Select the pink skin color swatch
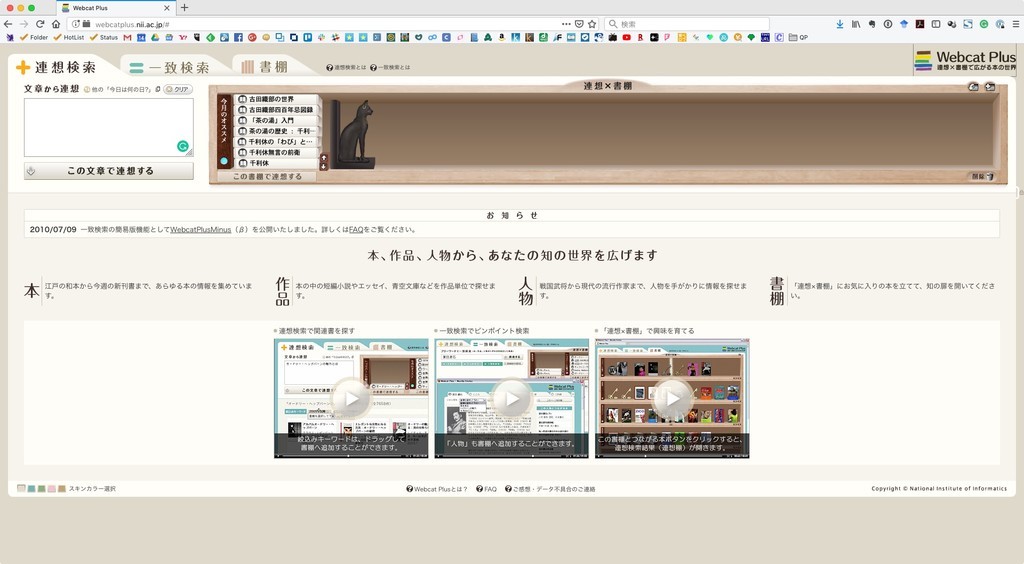 point(52,488)
